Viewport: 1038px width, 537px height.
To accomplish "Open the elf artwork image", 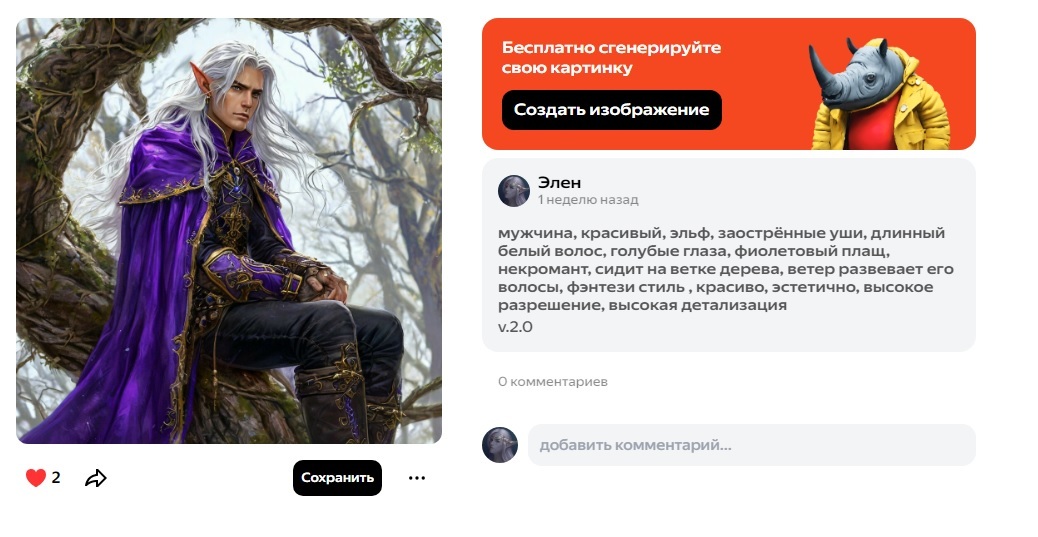I will tap(229, 230).
